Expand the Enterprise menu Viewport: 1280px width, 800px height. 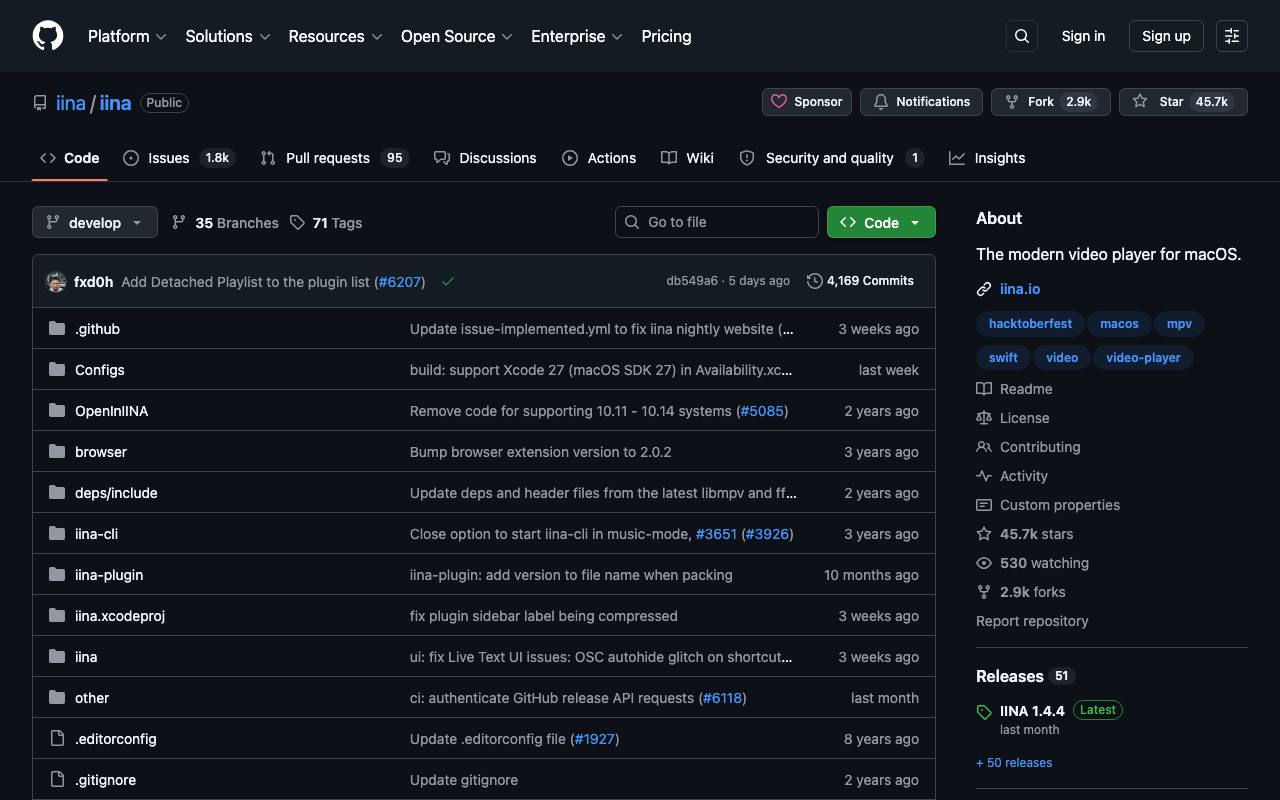click(x=577, y=36)
